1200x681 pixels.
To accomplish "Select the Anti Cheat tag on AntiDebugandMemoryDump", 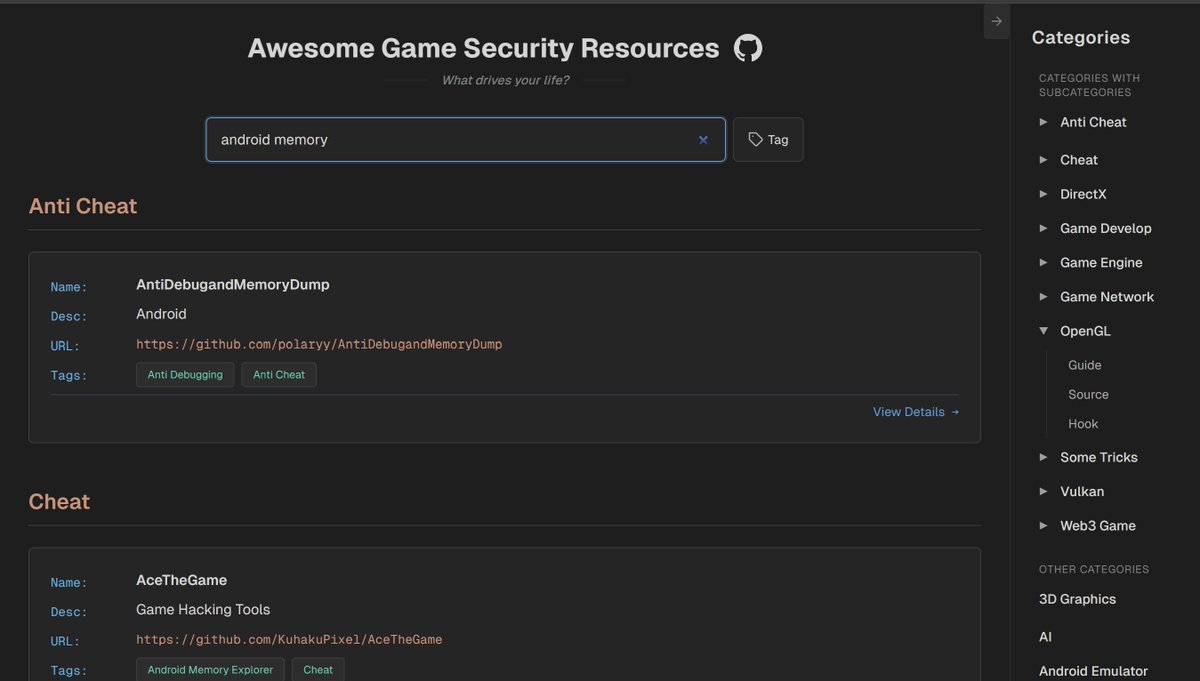I will tap(279, 375).
